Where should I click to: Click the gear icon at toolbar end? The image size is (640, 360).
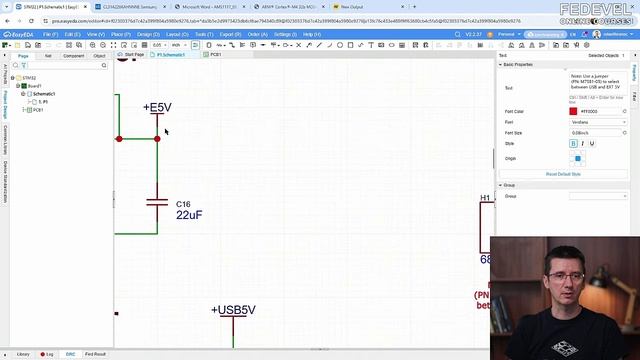(587, 45)
